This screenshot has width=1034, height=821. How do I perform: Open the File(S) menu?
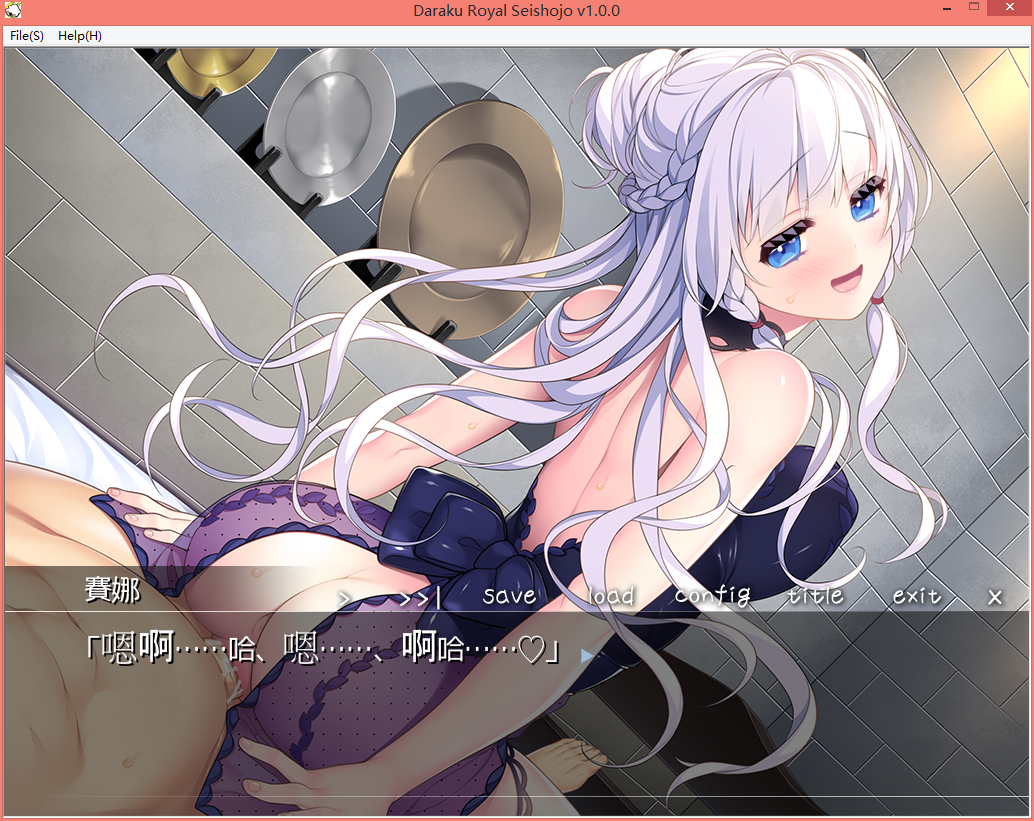(x=27, y=36)
